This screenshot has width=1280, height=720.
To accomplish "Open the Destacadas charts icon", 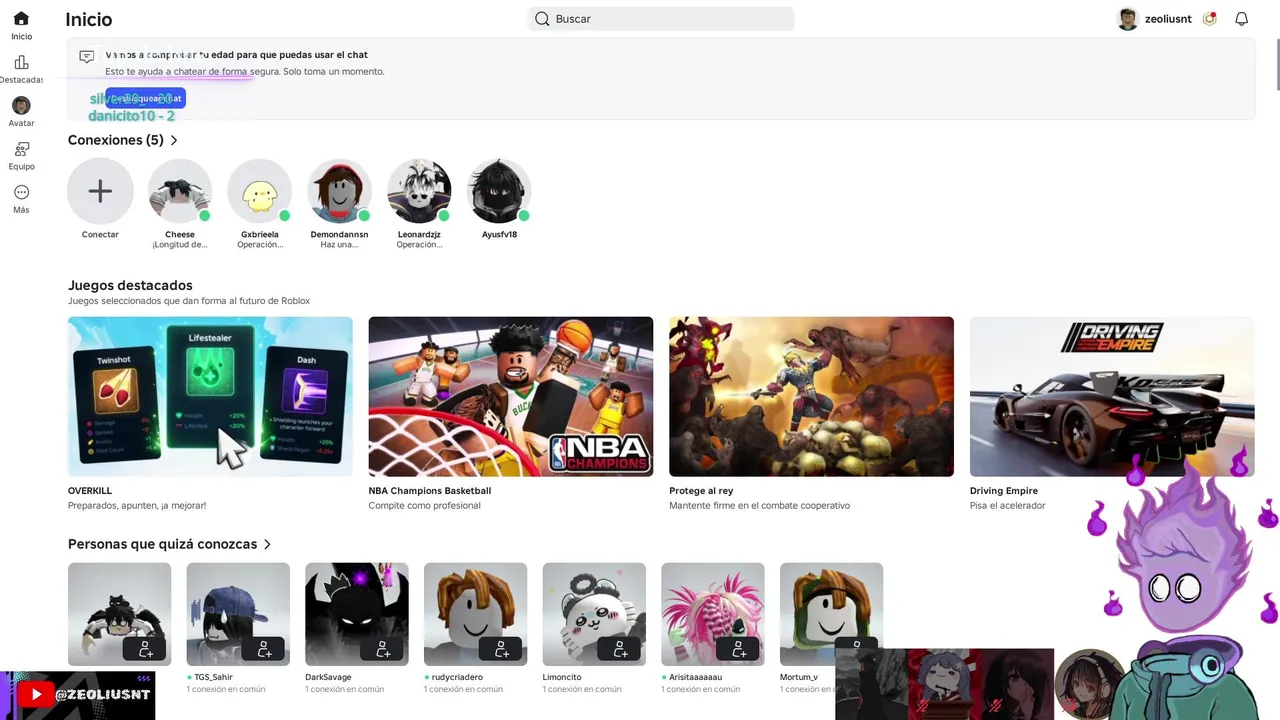I will [21, 63].
